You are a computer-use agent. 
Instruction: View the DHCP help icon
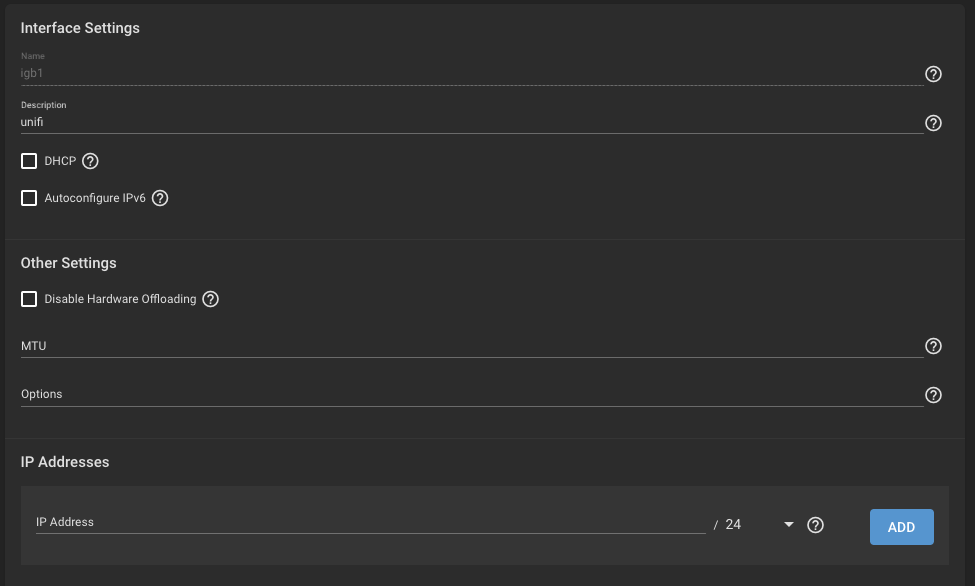click(90, 161)
